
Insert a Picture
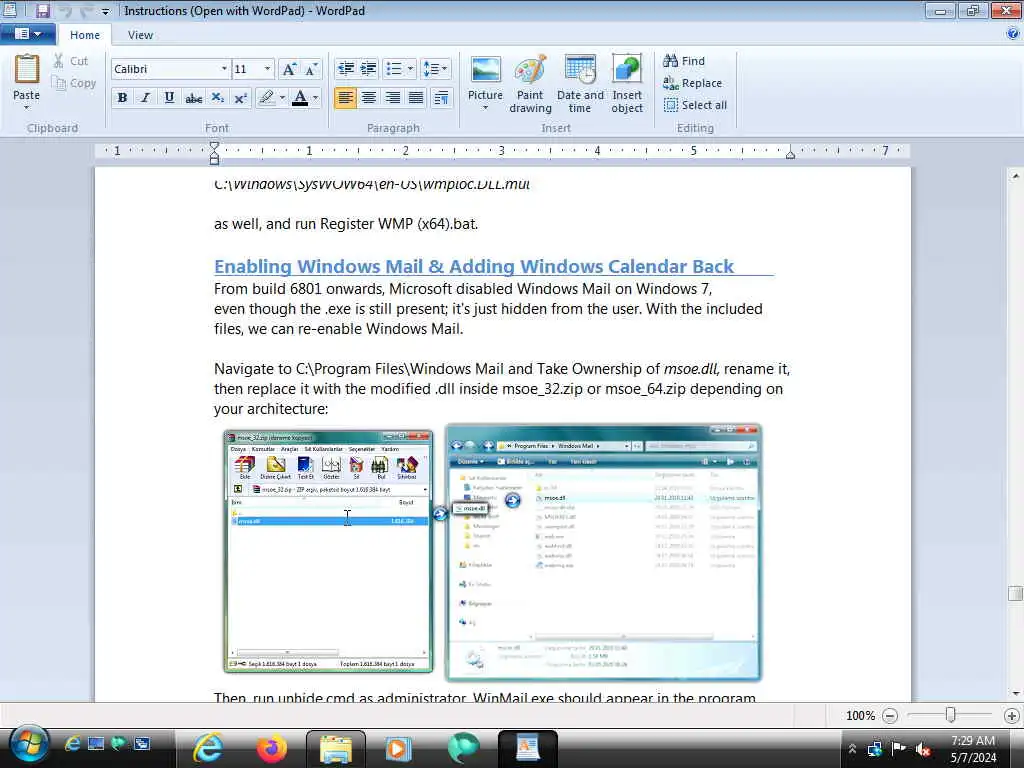click(x=485, y=78)
